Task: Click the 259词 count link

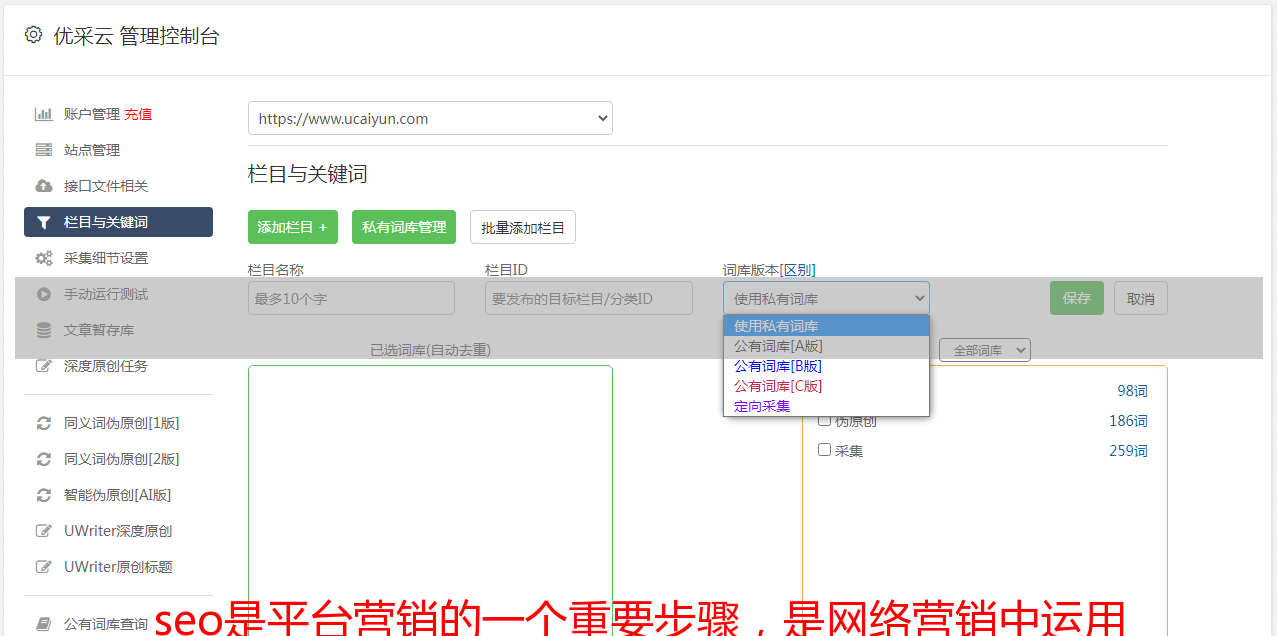Action: tap(1128, 451)
